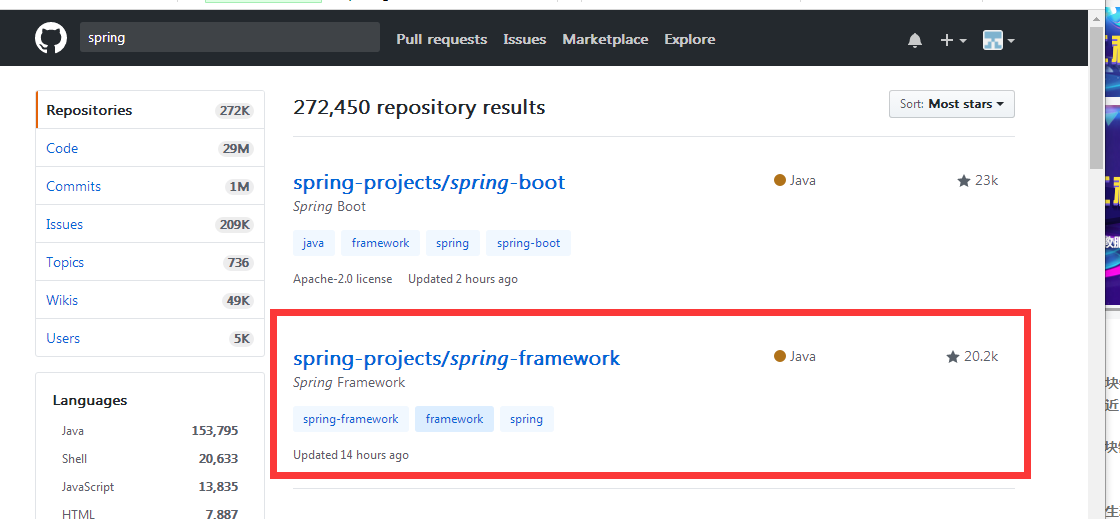
Task: Open the Sort: Most stars dropdown
Action: coord(951,104)
